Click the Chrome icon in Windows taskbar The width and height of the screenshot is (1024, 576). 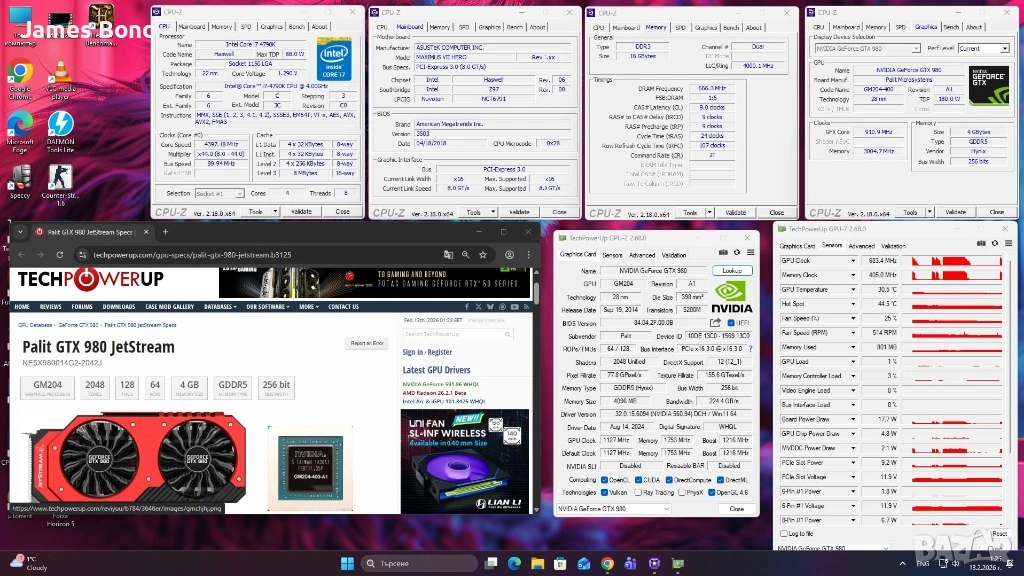[607, 563]
